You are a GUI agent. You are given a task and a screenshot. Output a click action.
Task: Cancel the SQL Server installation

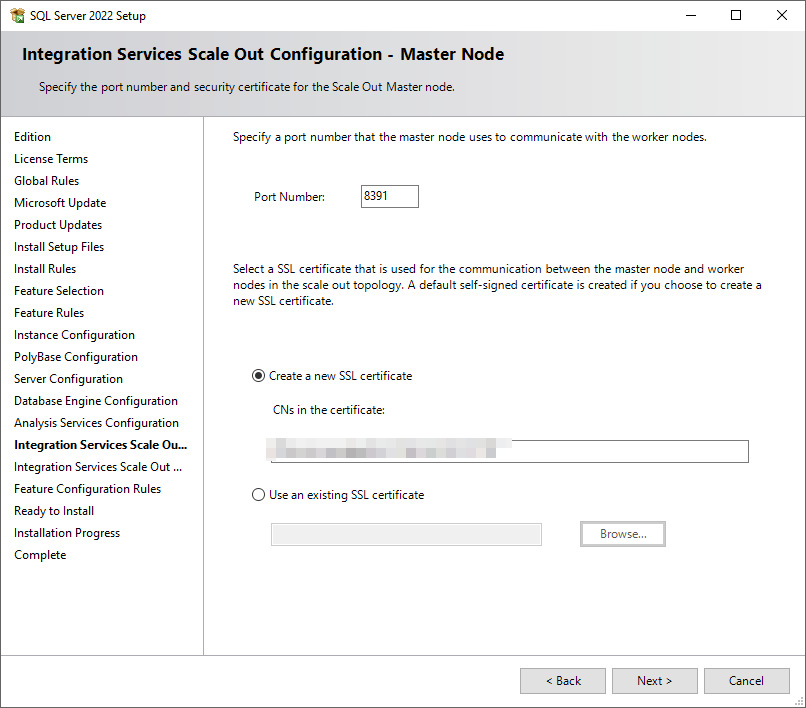(x=746, y=680)
